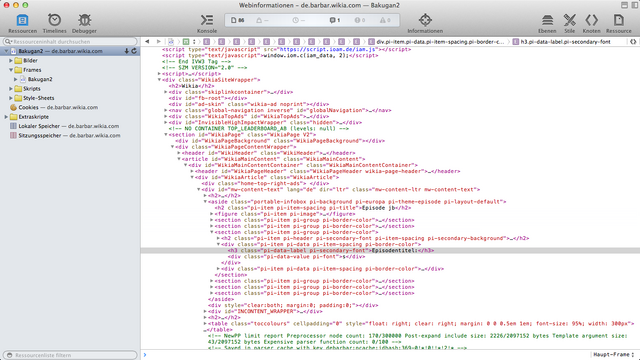Select the ad-skin div line
The image size is (640, 360).
(x=249, y=104)
